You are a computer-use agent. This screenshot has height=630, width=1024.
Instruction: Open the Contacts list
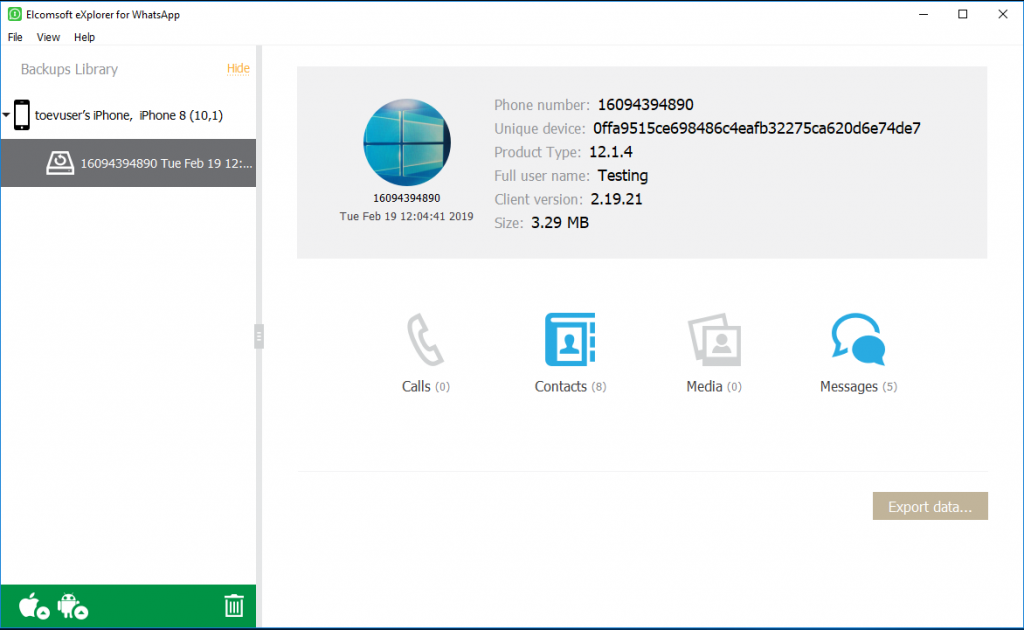click(x=569, y=350)
